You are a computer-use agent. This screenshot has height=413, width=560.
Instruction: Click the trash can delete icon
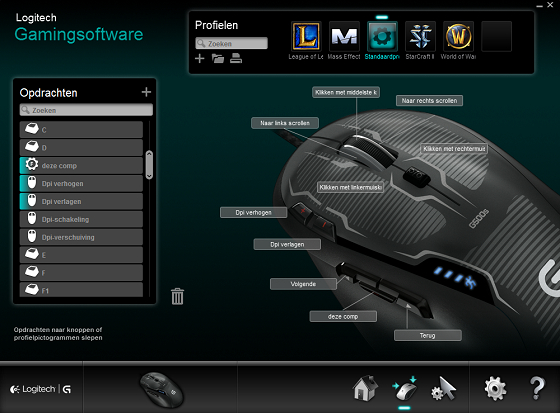(178, 296)
